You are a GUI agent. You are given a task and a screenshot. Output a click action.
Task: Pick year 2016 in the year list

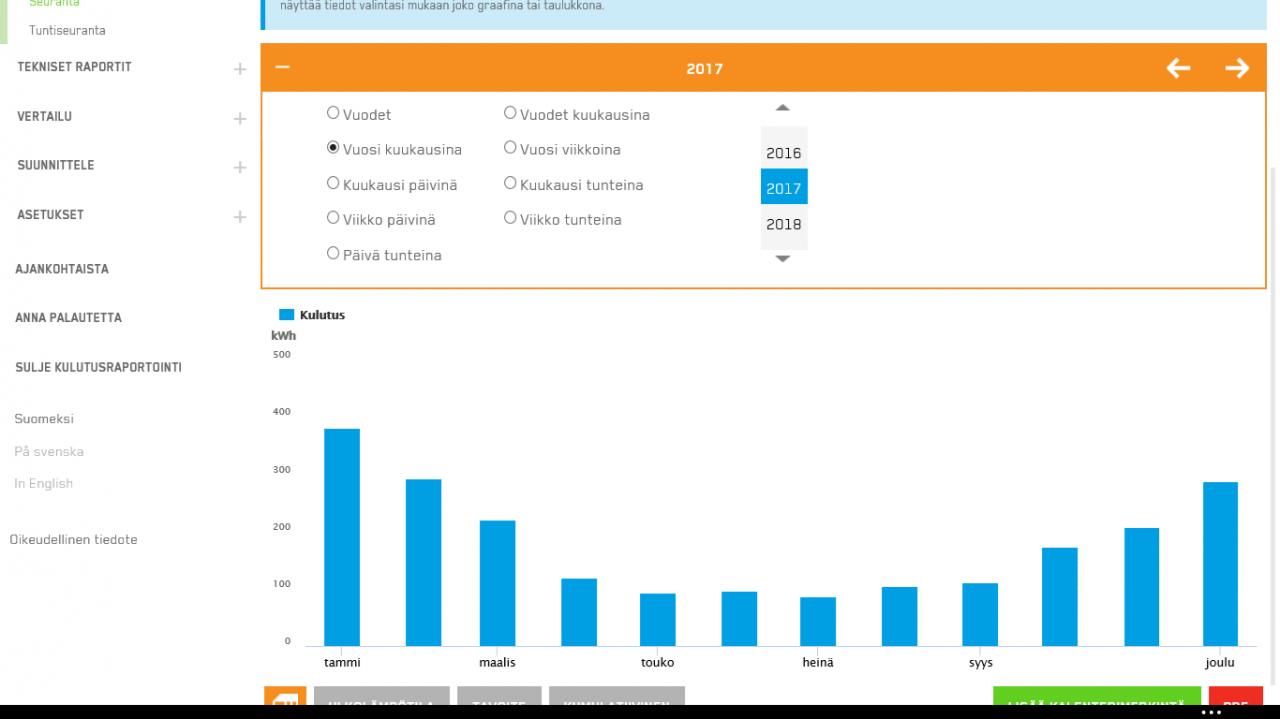[x=784, y=153]
